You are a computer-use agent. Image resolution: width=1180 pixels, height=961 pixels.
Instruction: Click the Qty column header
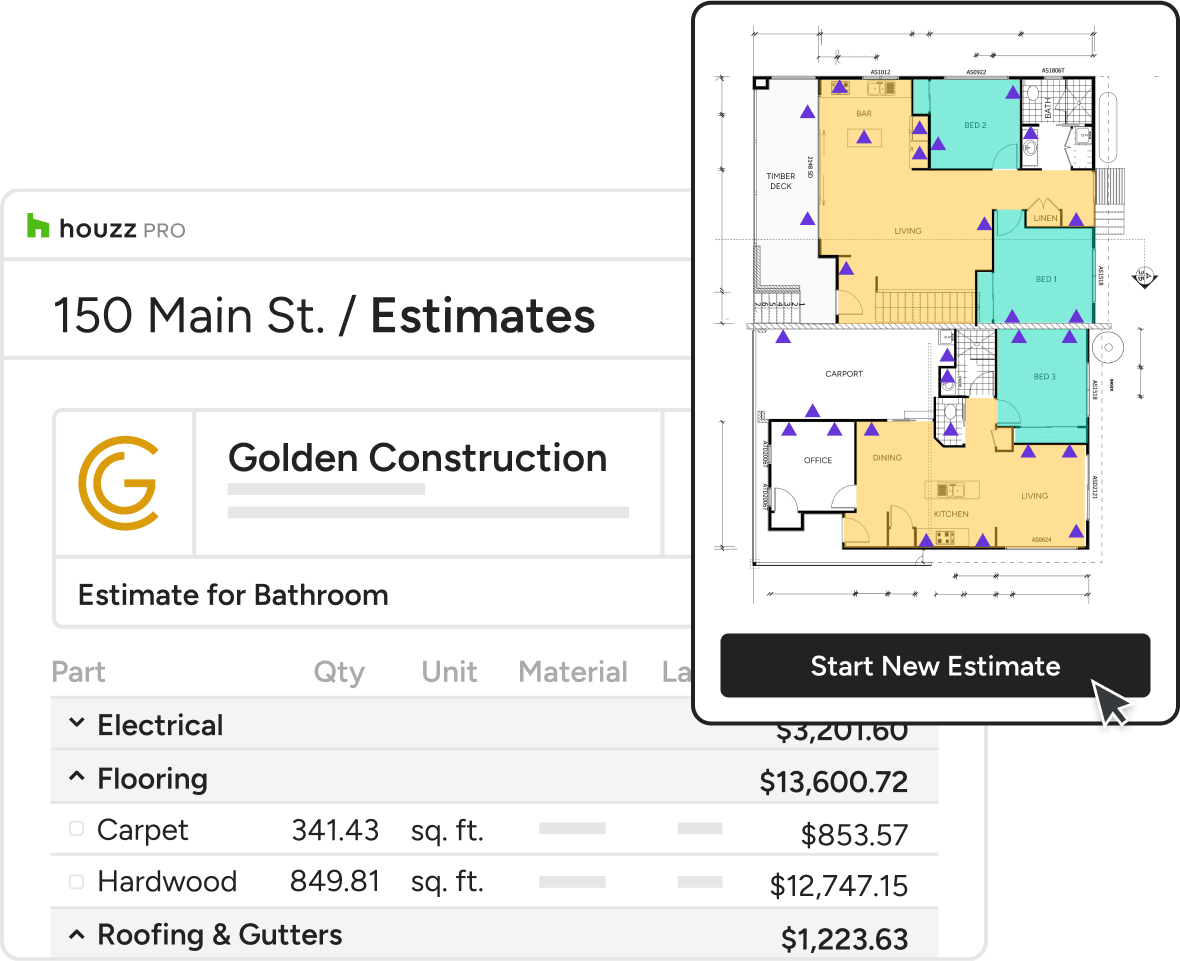(x=339, y=672)
